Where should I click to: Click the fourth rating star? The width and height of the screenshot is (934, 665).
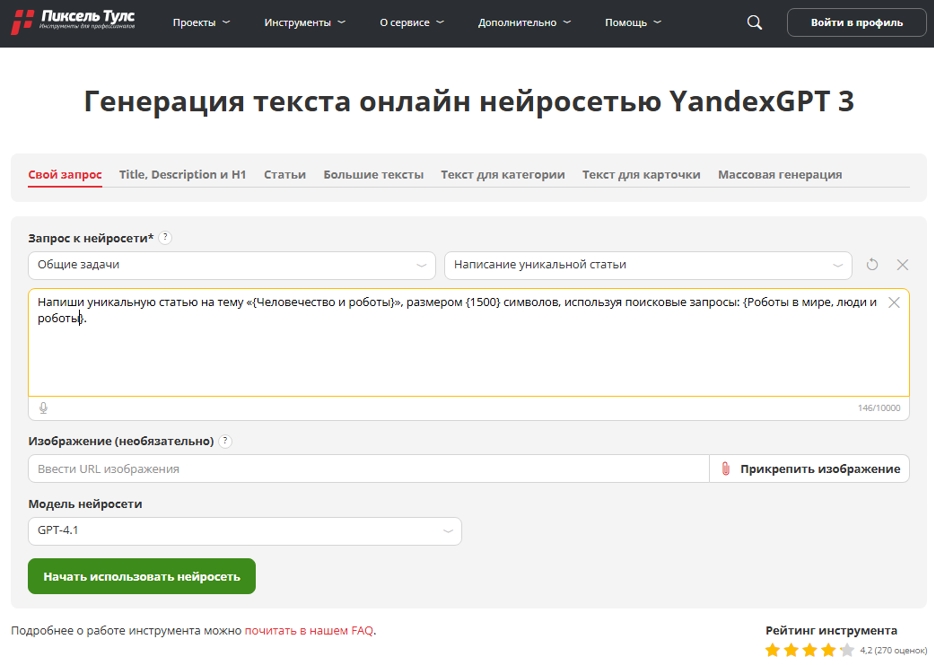(x=828, y=650)
